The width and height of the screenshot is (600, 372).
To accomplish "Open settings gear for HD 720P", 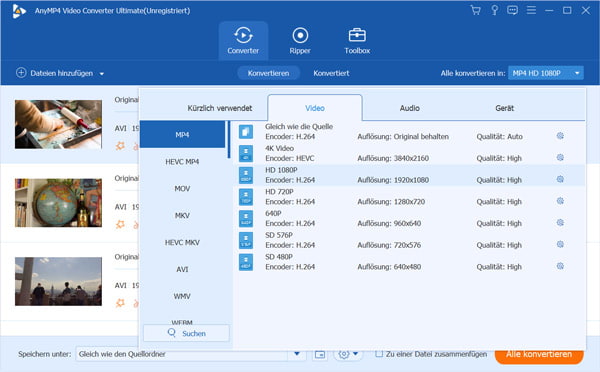I will click(x=560, y=201).
